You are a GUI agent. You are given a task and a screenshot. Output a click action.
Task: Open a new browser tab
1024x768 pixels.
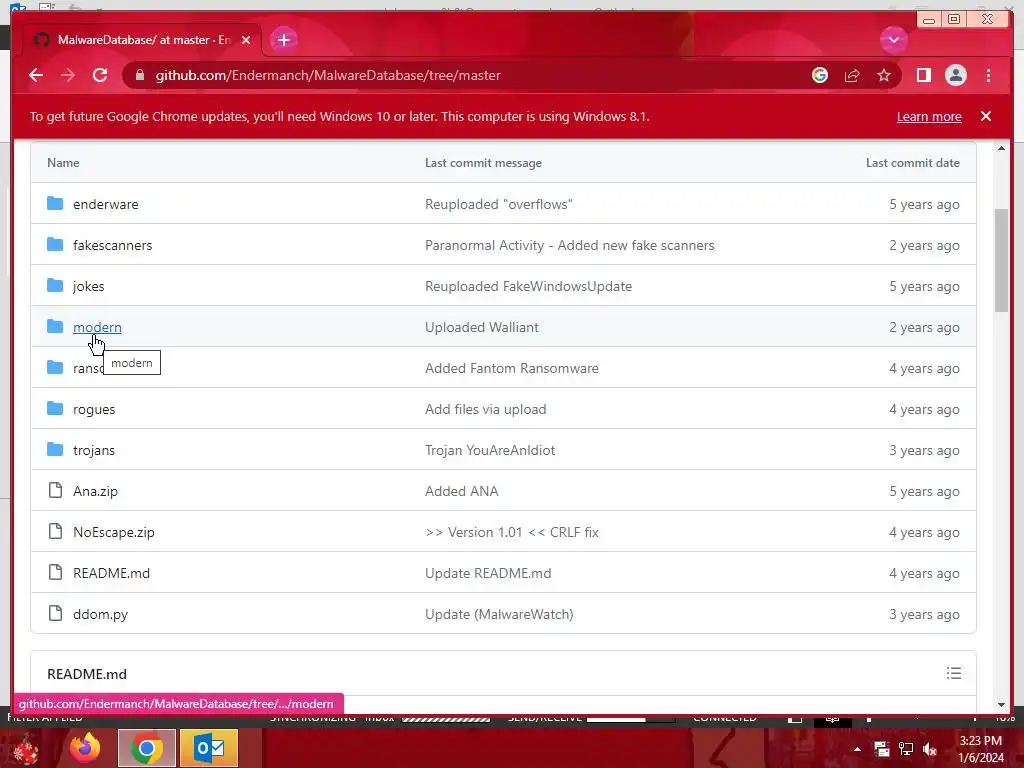point(283,40)
